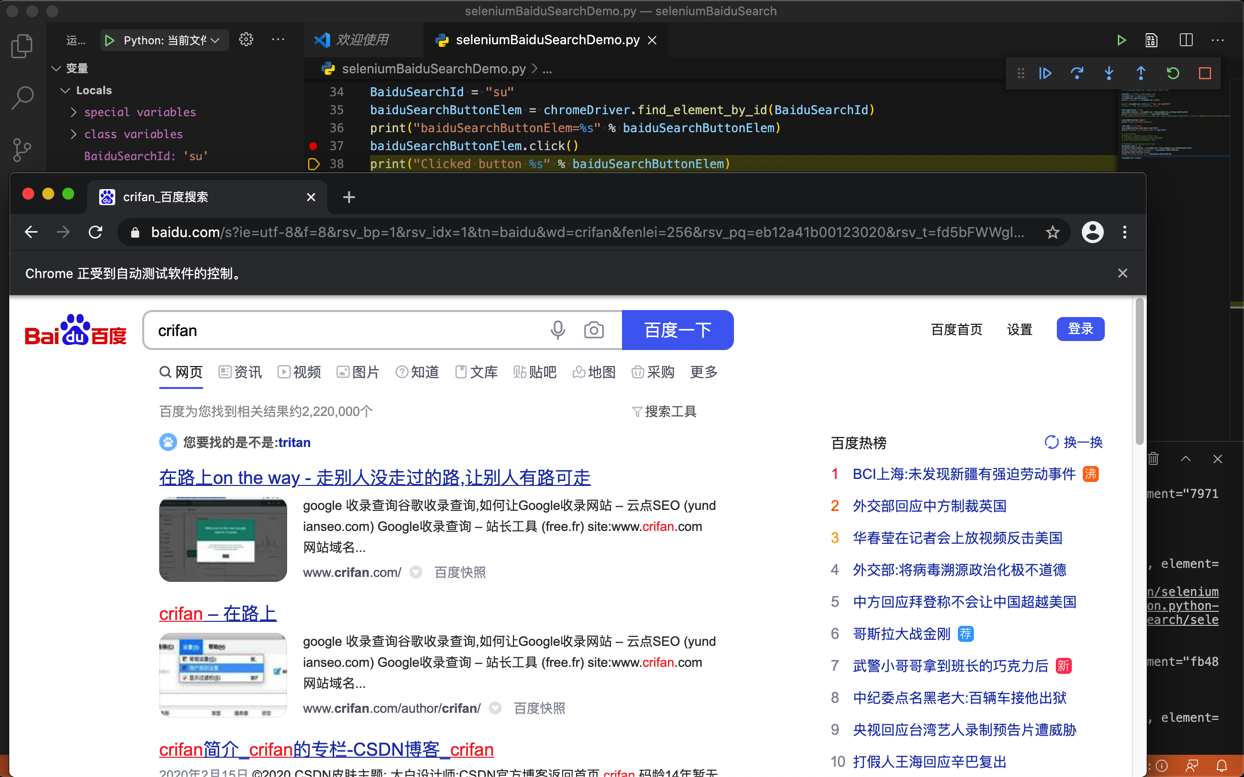Click the open-changes icon in editor title
Viewport: 1244px width, 777px height.
click(x=1152, y=40)
